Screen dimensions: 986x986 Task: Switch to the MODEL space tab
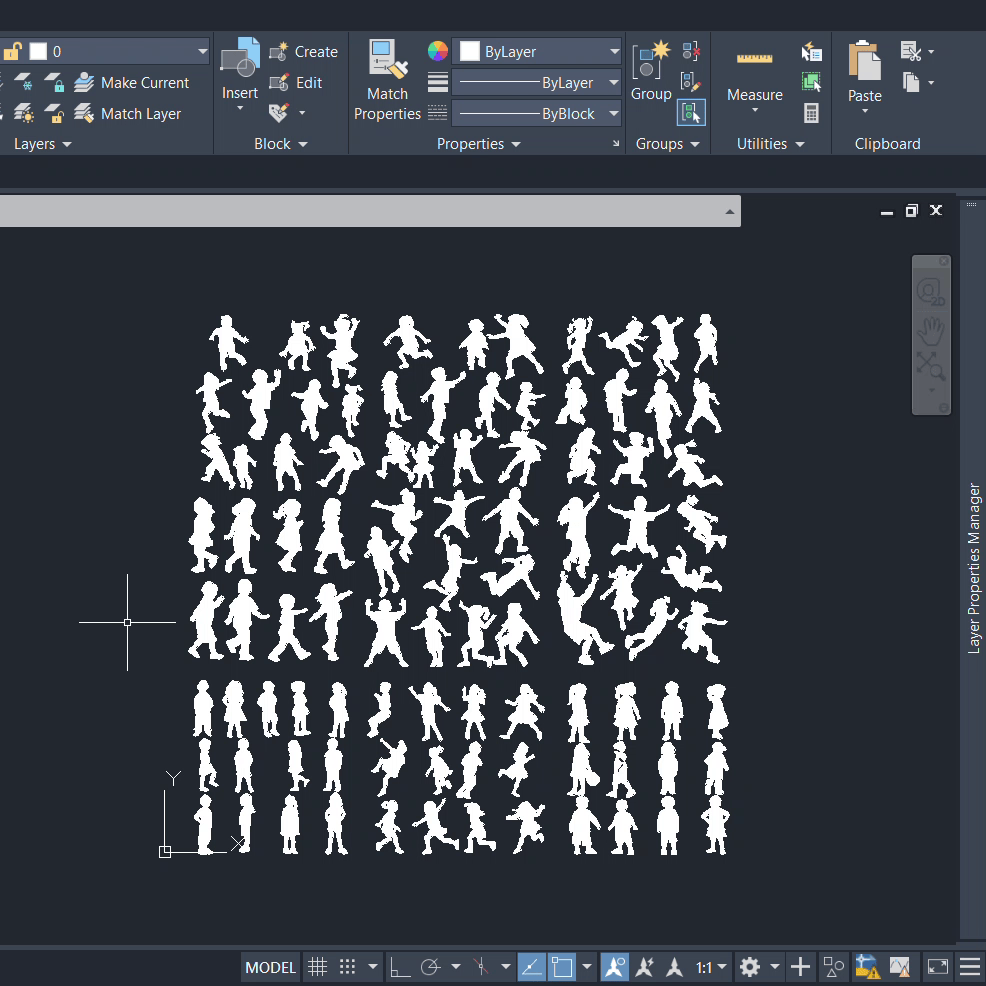[x=270, y=967]
